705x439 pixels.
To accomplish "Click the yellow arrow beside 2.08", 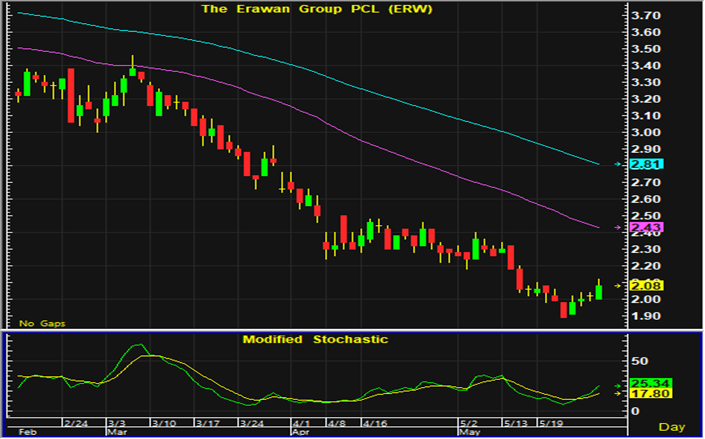I will (x=618, y=286).
